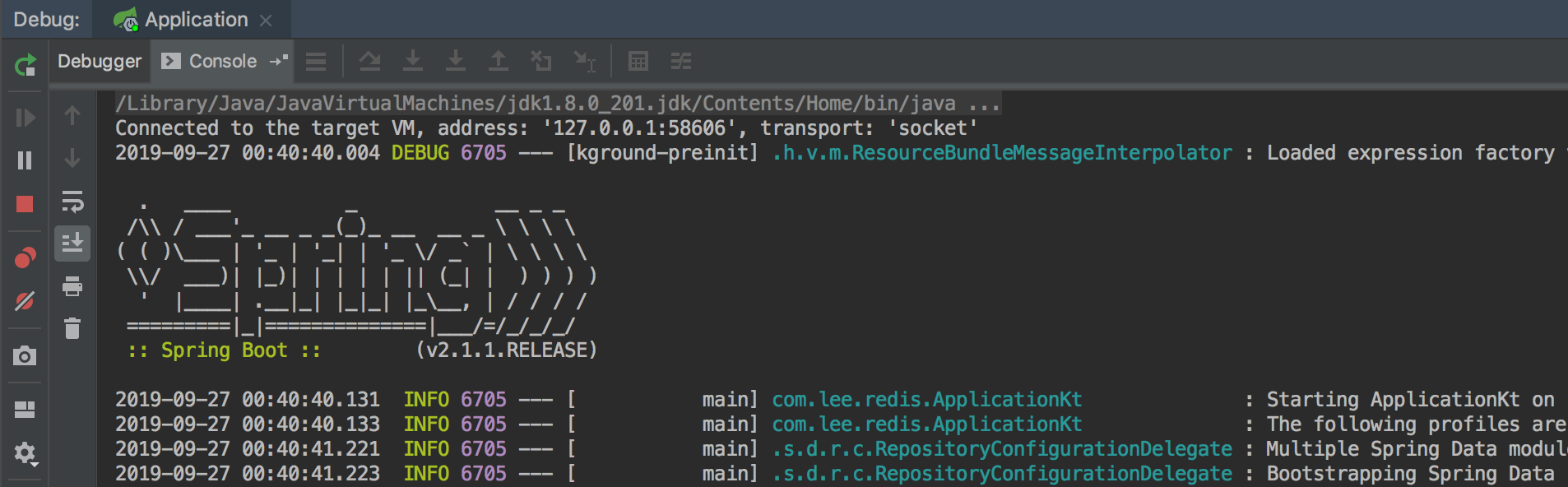This screenshot has height=487, width=1568.
Task: Click the DEBUG log level label
Action: pos(420,153)
